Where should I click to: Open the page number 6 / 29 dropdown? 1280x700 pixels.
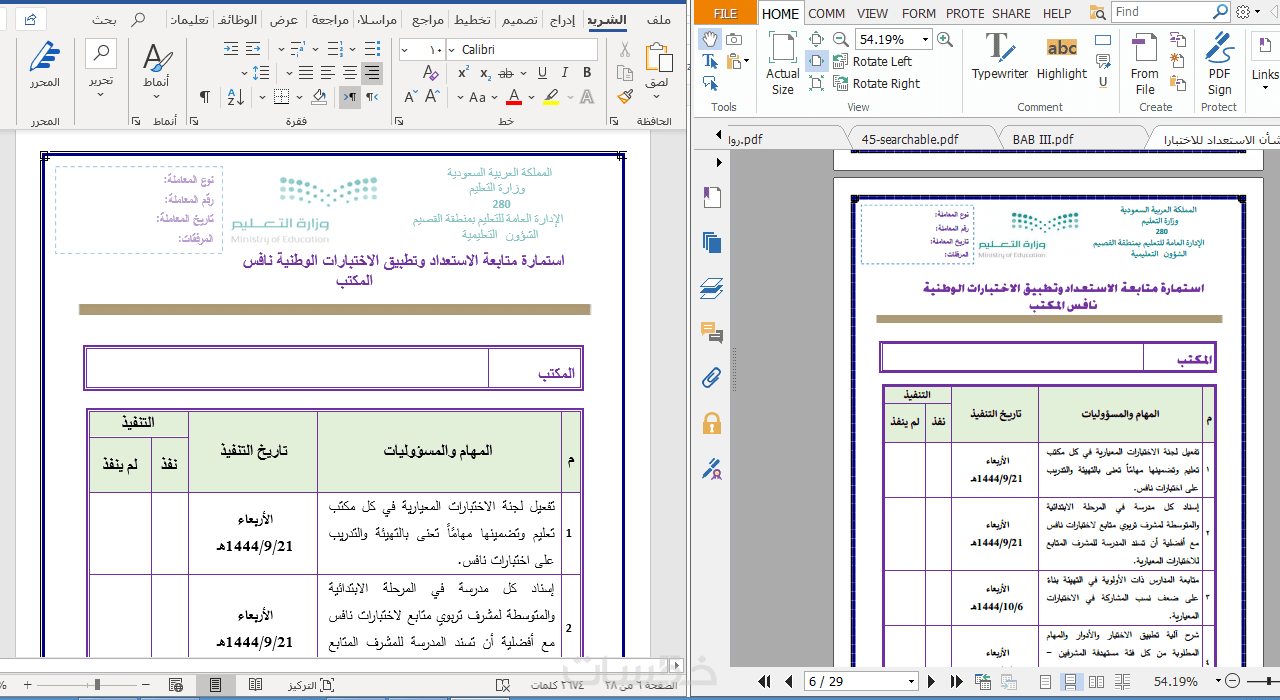tap(911, 682)
